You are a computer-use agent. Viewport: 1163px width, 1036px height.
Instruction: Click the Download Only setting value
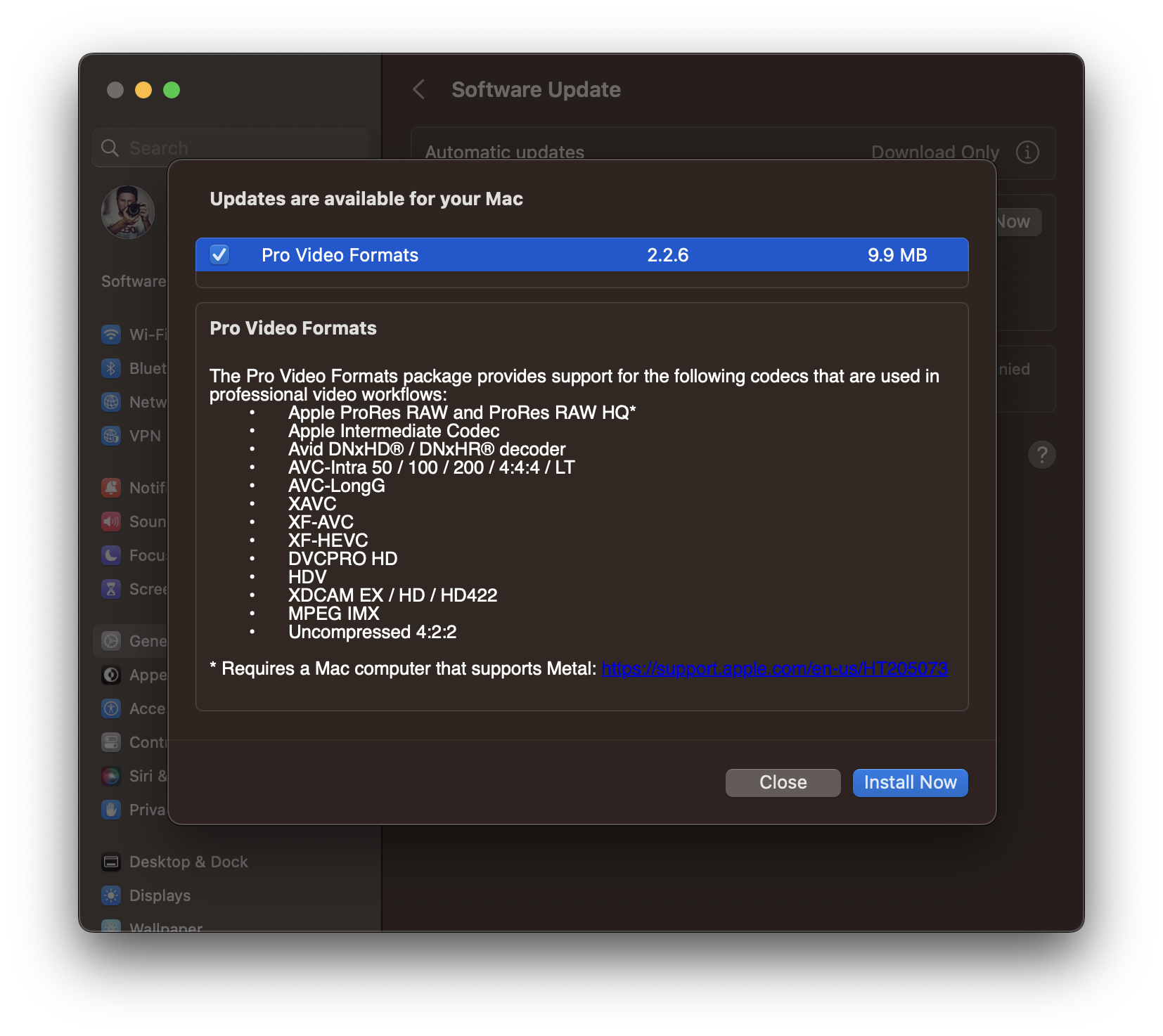point(934,152)
